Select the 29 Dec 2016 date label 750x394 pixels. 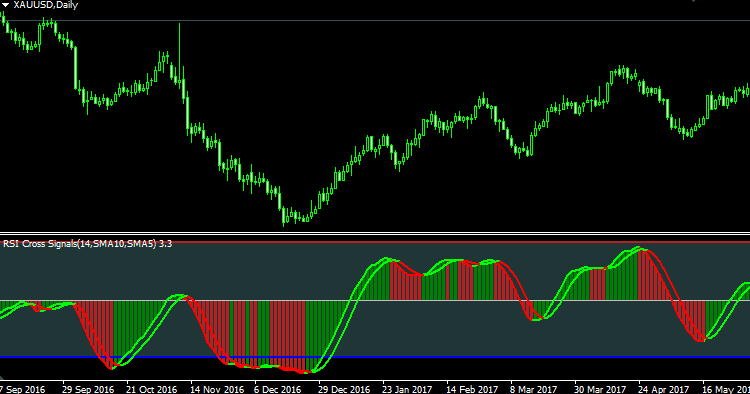[344, 389]
